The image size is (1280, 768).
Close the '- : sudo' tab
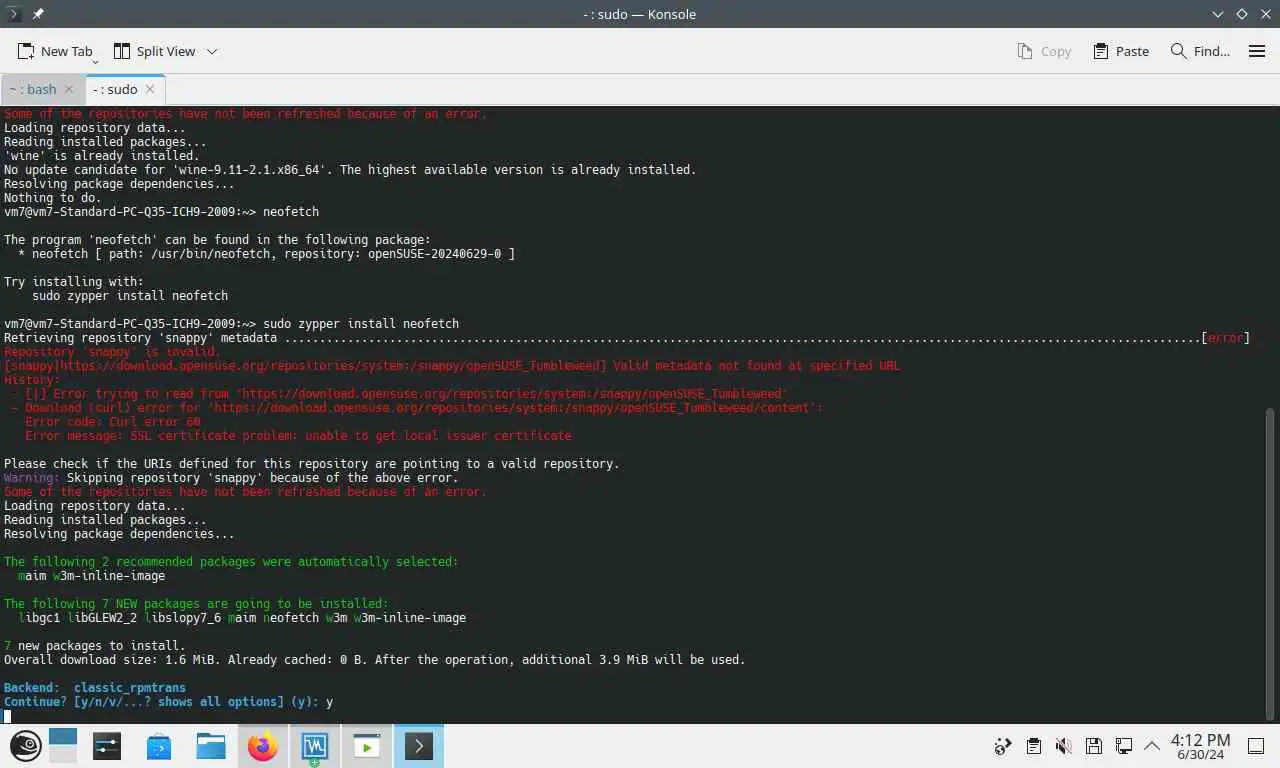click(x=150, y=89)
